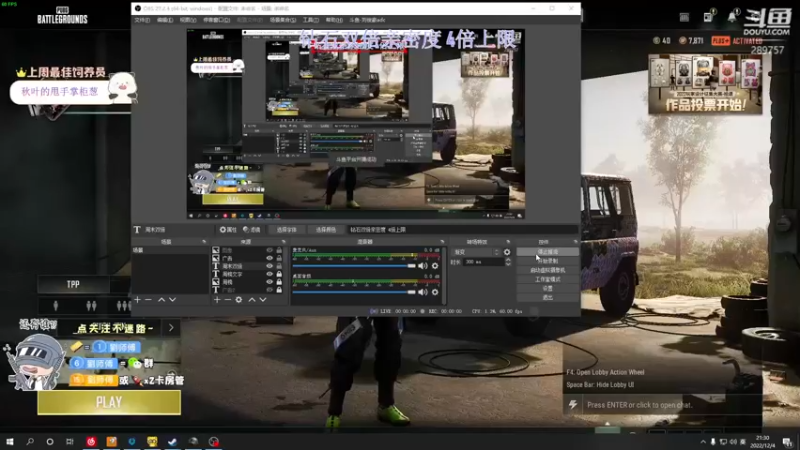800x450 pixels.
Task: Pop out the 转场特效 transitions dock
Action: pyautogui.click(x=508, y=242)
